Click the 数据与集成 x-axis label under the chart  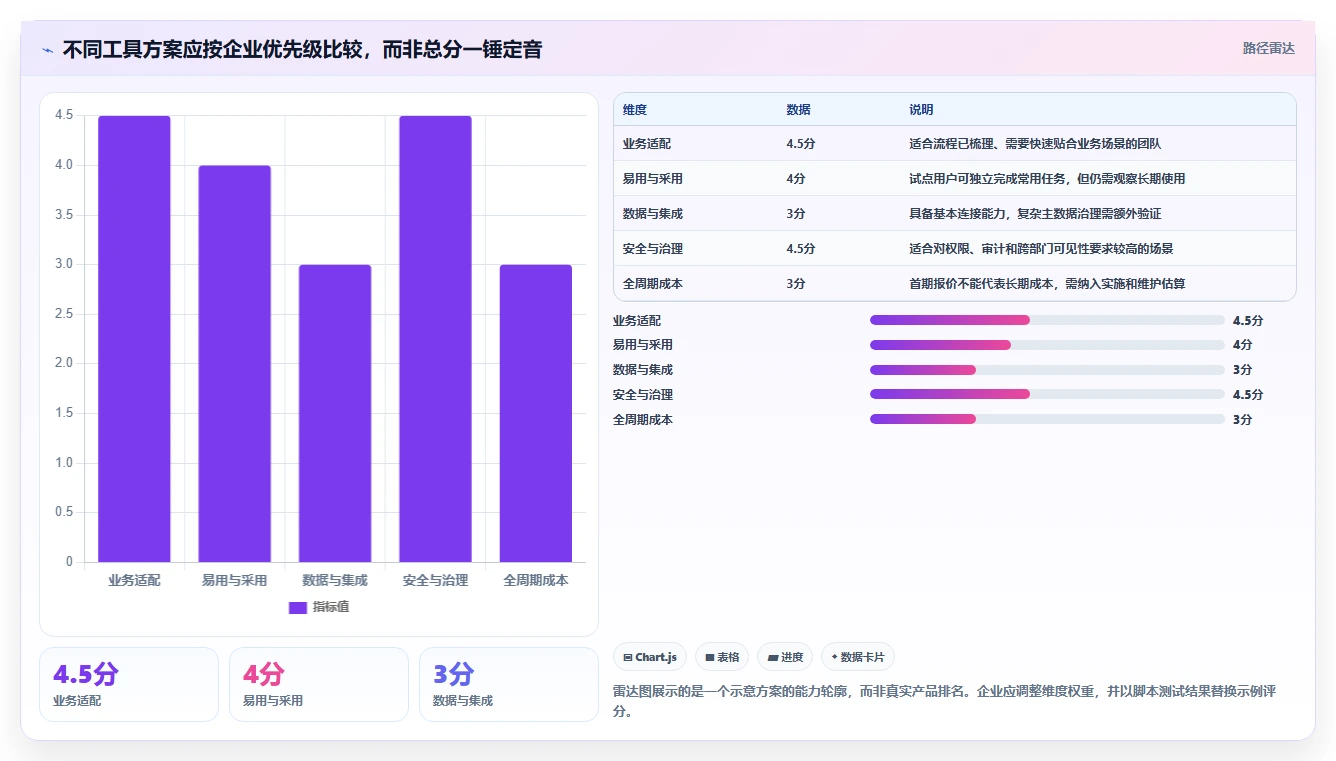(335, 580)
